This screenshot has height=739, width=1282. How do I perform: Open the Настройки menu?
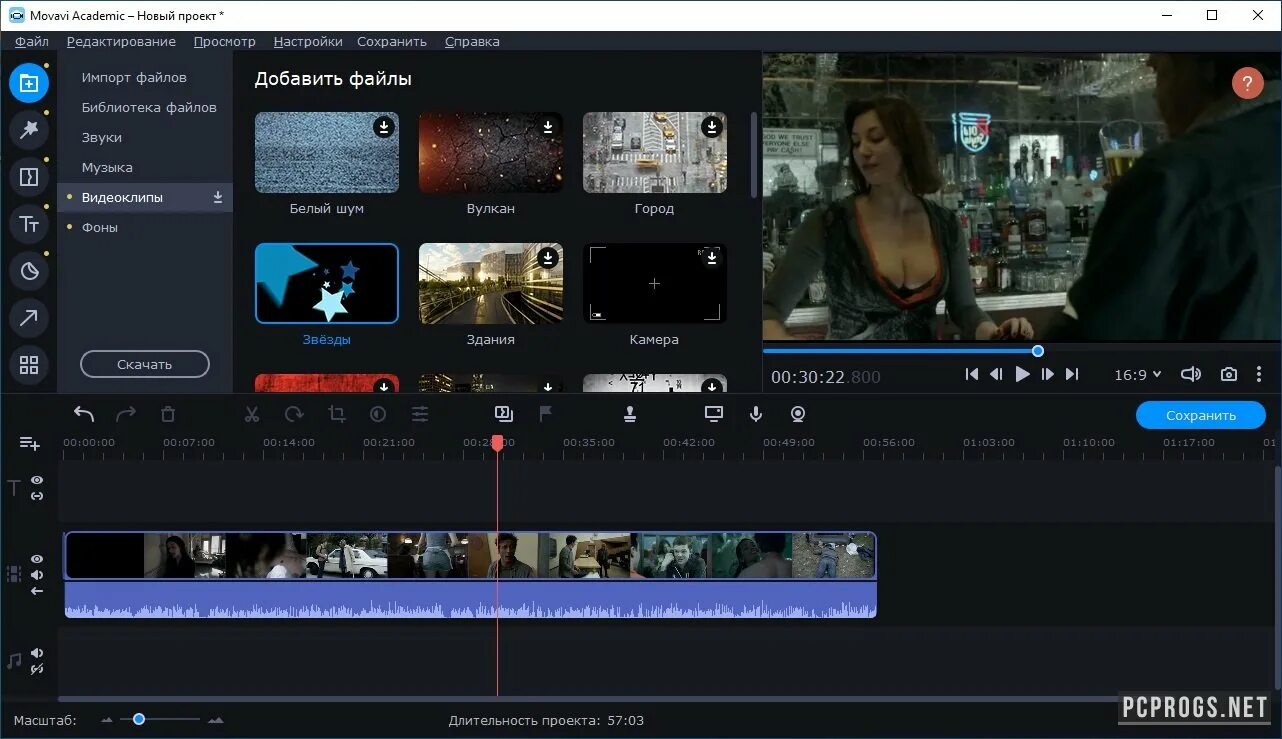308,41
